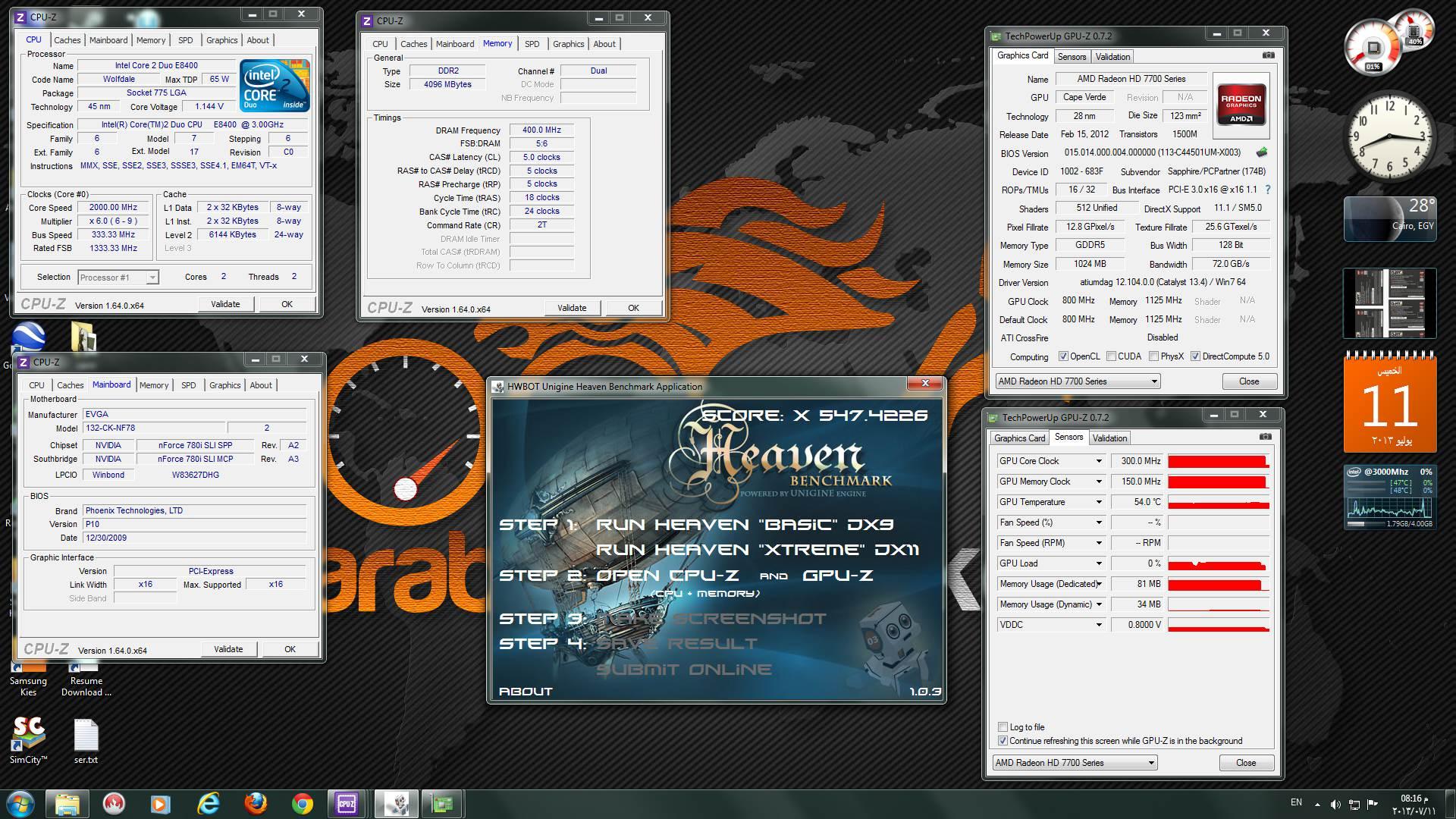Toggle the PhysX checkbox in GPU-Z
Viewport: 1456px width, 819px height.
(1153, 356)
